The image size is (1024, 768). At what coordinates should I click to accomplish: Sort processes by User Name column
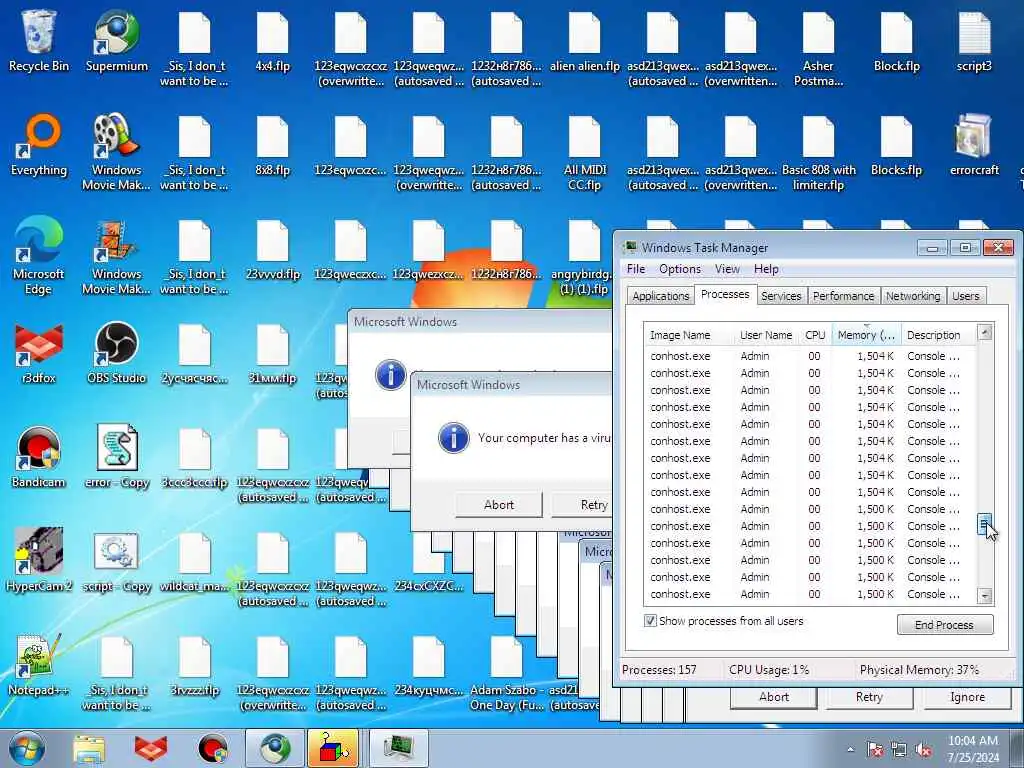click(x=765, y=335)
